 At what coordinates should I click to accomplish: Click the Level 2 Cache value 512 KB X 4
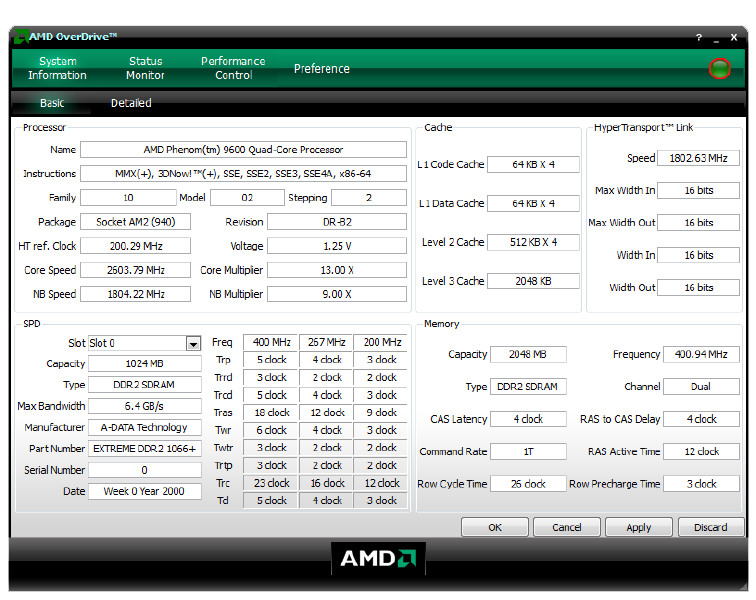coord(533,243)
